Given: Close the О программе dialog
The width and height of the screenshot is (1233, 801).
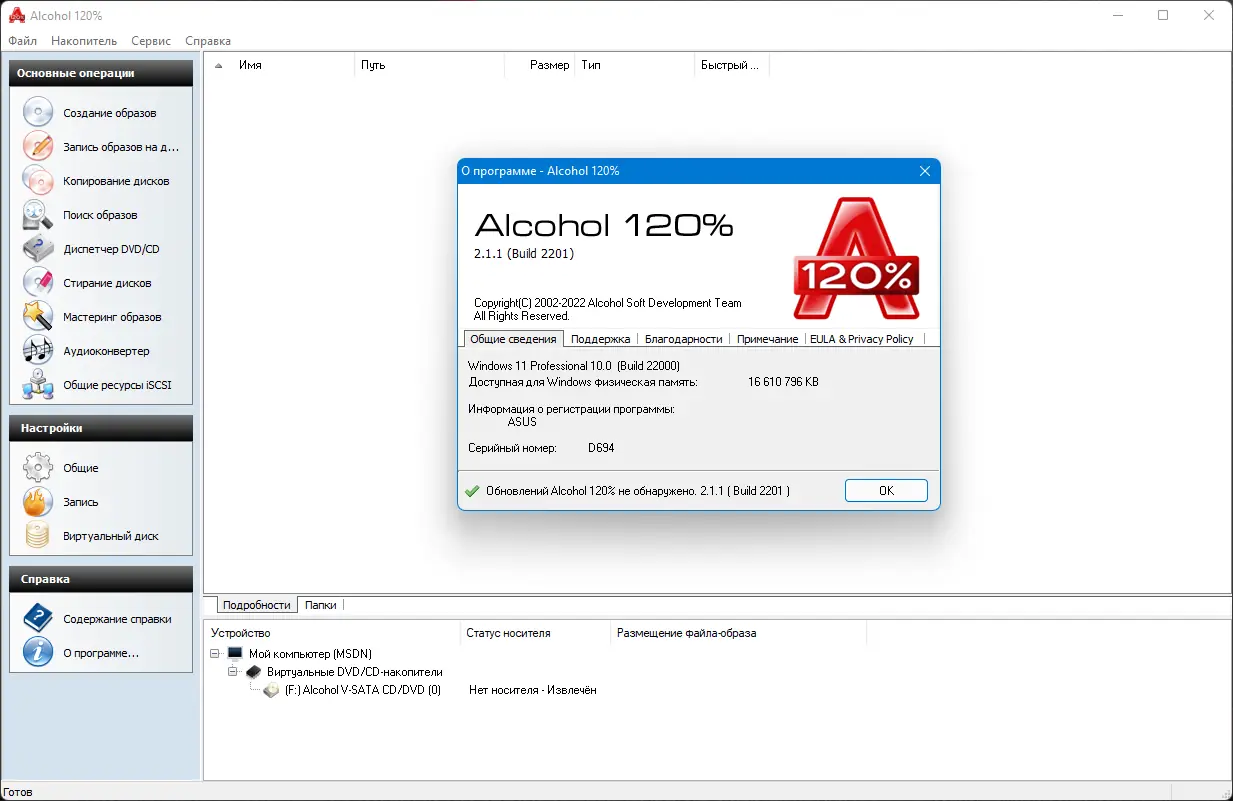Looking at the screenshot, I should click(925, 171).
